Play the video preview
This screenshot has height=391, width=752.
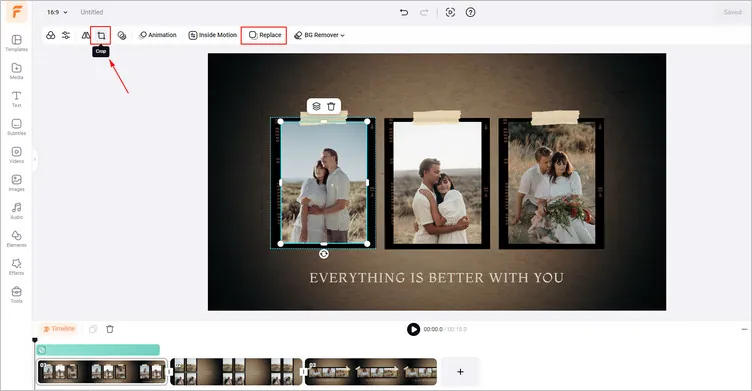coord(413,329)
